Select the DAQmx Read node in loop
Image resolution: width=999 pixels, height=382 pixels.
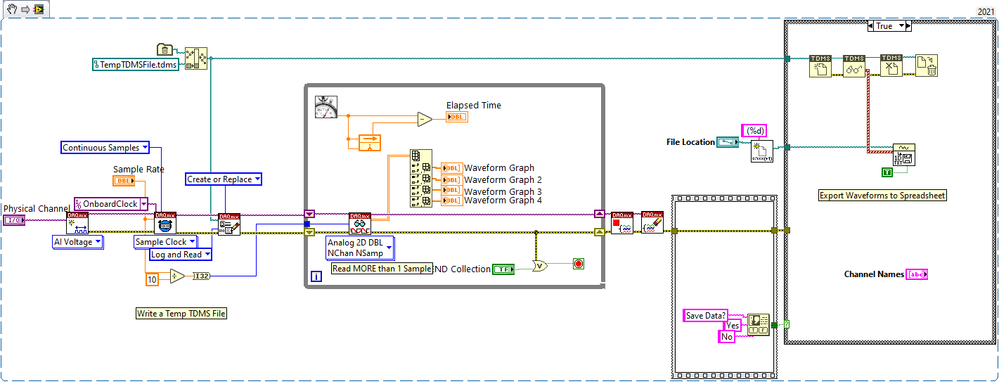point(360,224)
